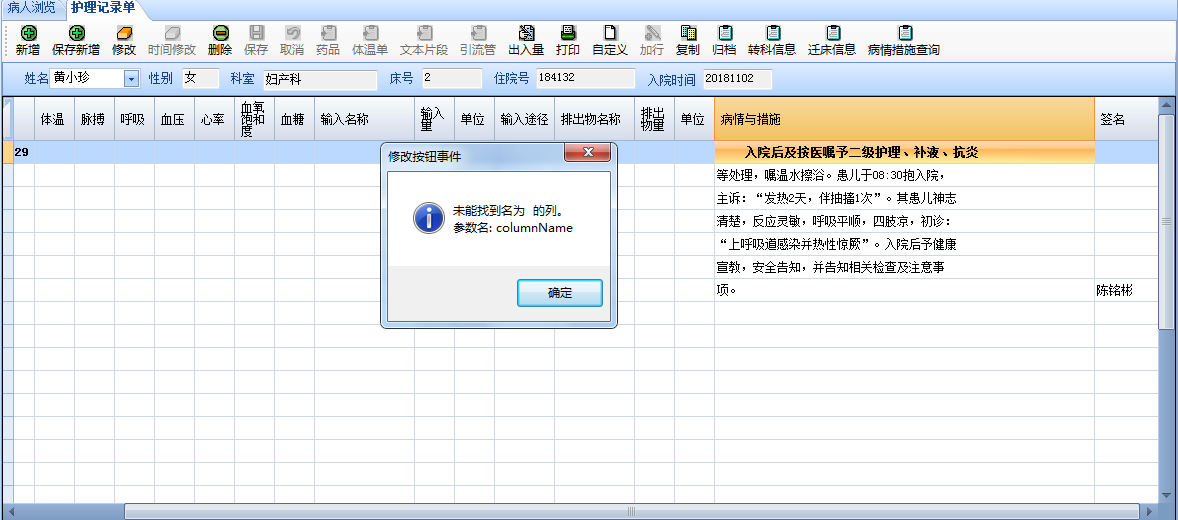Click the 输入途径 column header
Image resolution: width=1178 pixels, height=520 pixels.
[x=524, y=119]
